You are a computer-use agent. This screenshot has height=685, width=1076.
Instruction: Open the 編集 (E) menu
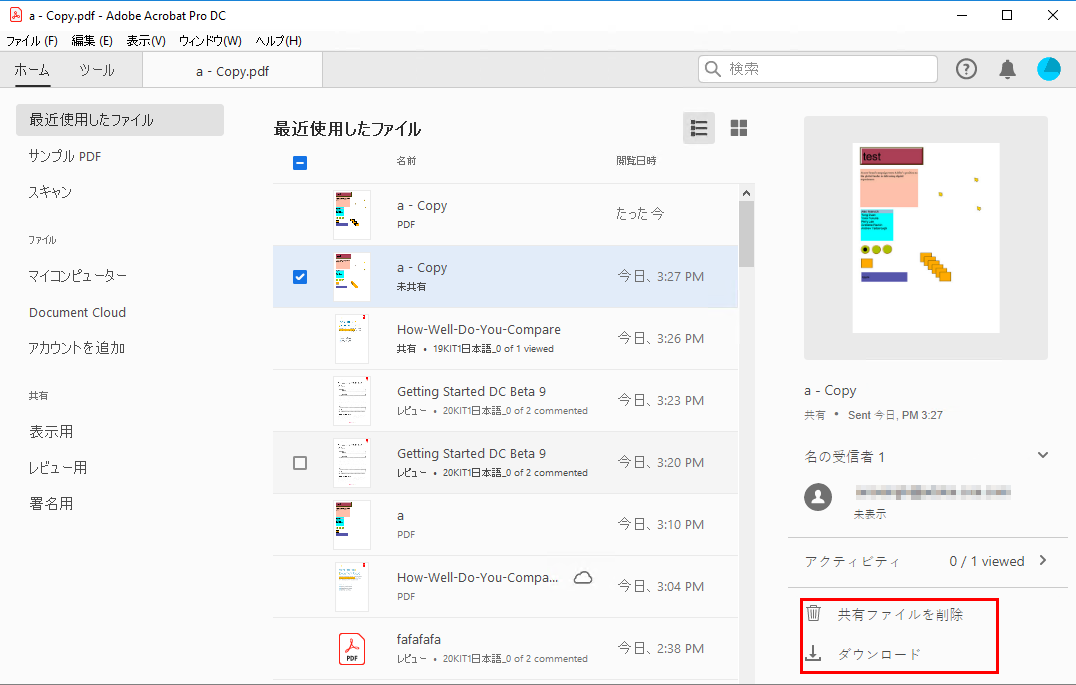92,40
